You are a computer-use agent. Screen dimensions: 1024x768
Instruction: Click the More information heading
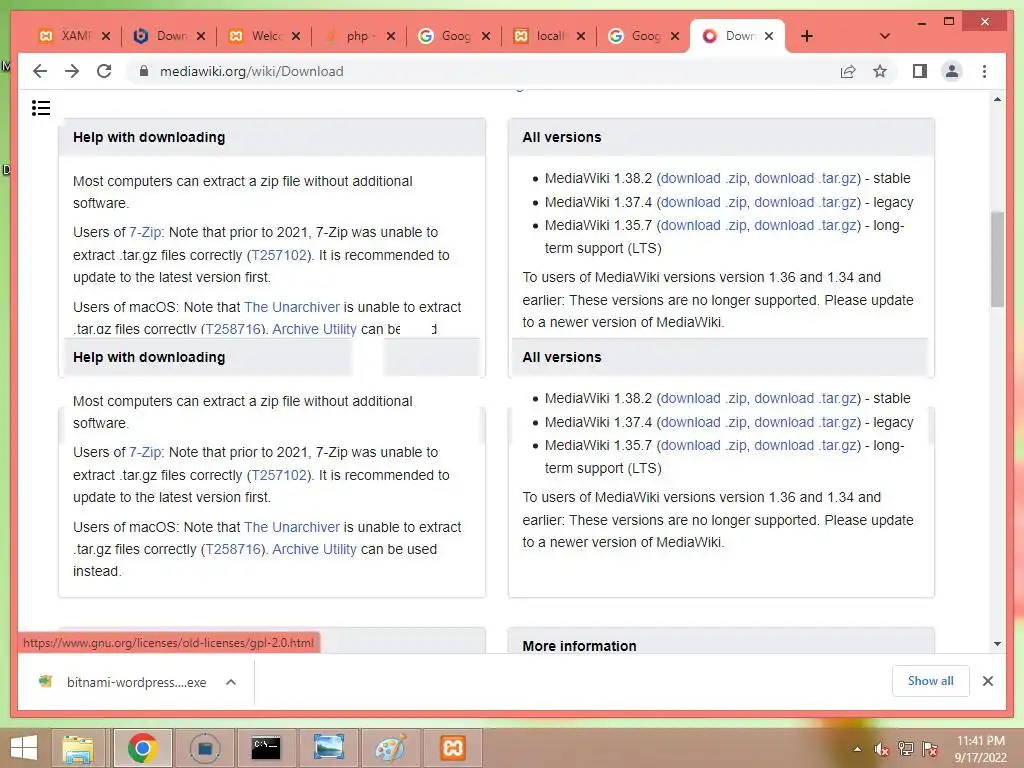(x=579, y=646)
